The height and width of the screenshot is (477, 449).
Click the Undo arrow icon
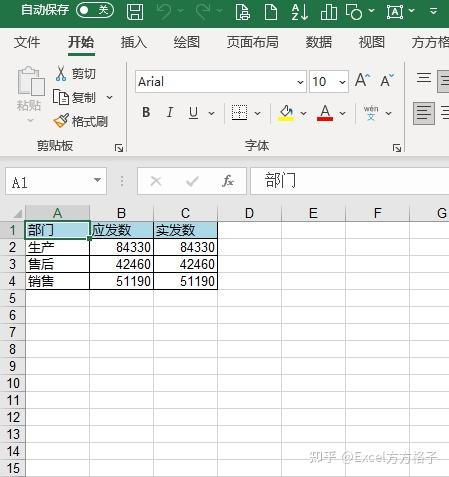coord(164,11)
